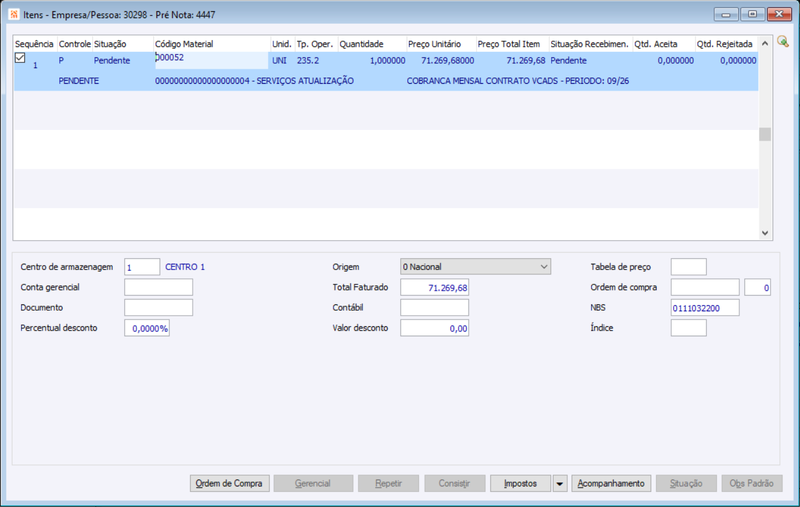Click the Controle column header
Screen dimensions: 800x507
pos(74,44)
